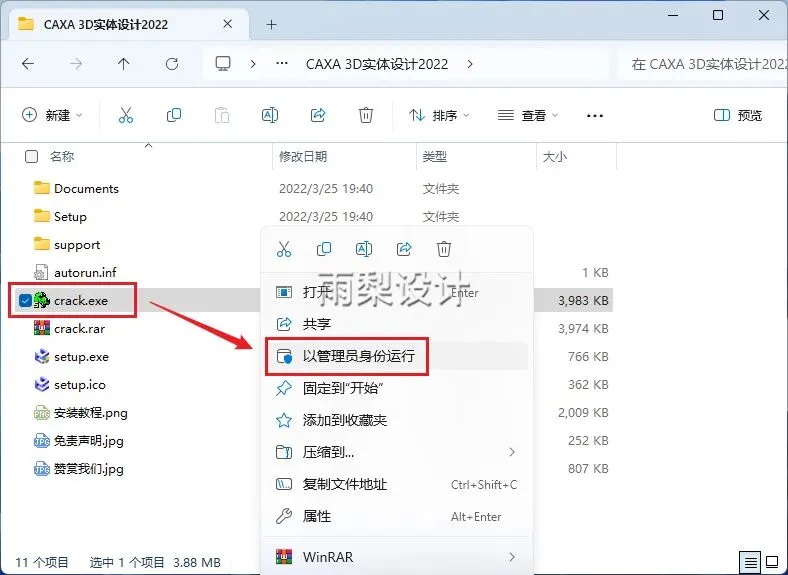Click the Rename icon in the context menu
The image size is (788, 575).
[364, 249]
